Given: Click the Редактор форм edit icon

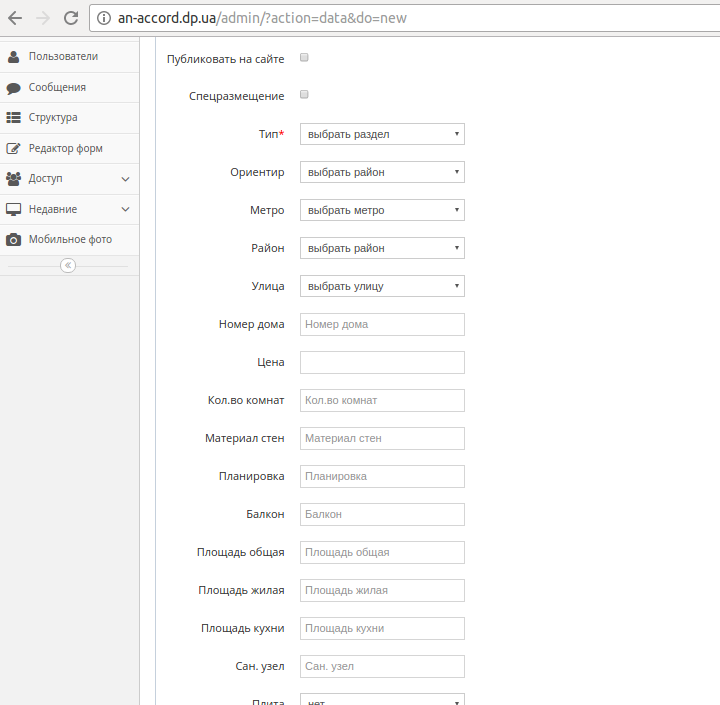Looking at the screenshot, I should [13, 149].
